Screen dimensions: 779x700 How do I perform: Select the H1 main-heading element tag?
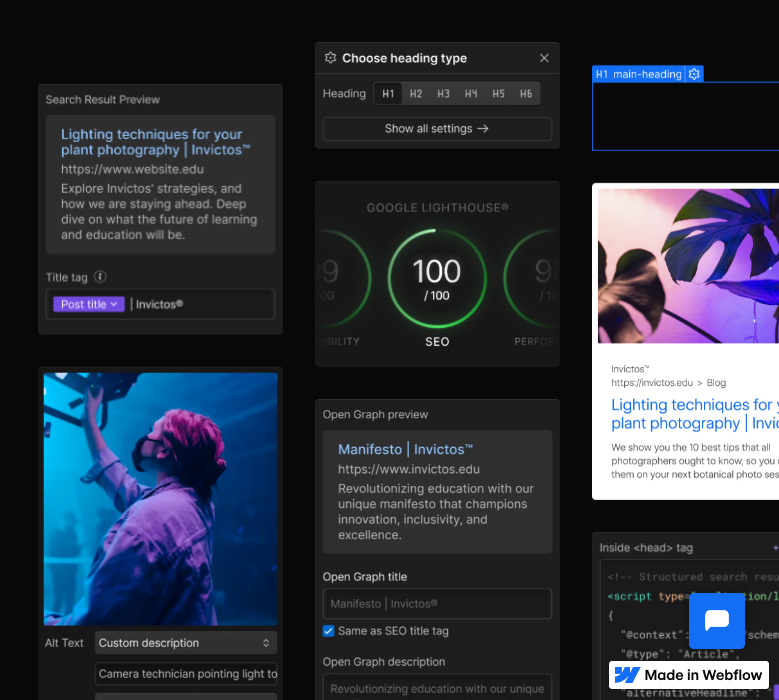click(x=638, y=74)
